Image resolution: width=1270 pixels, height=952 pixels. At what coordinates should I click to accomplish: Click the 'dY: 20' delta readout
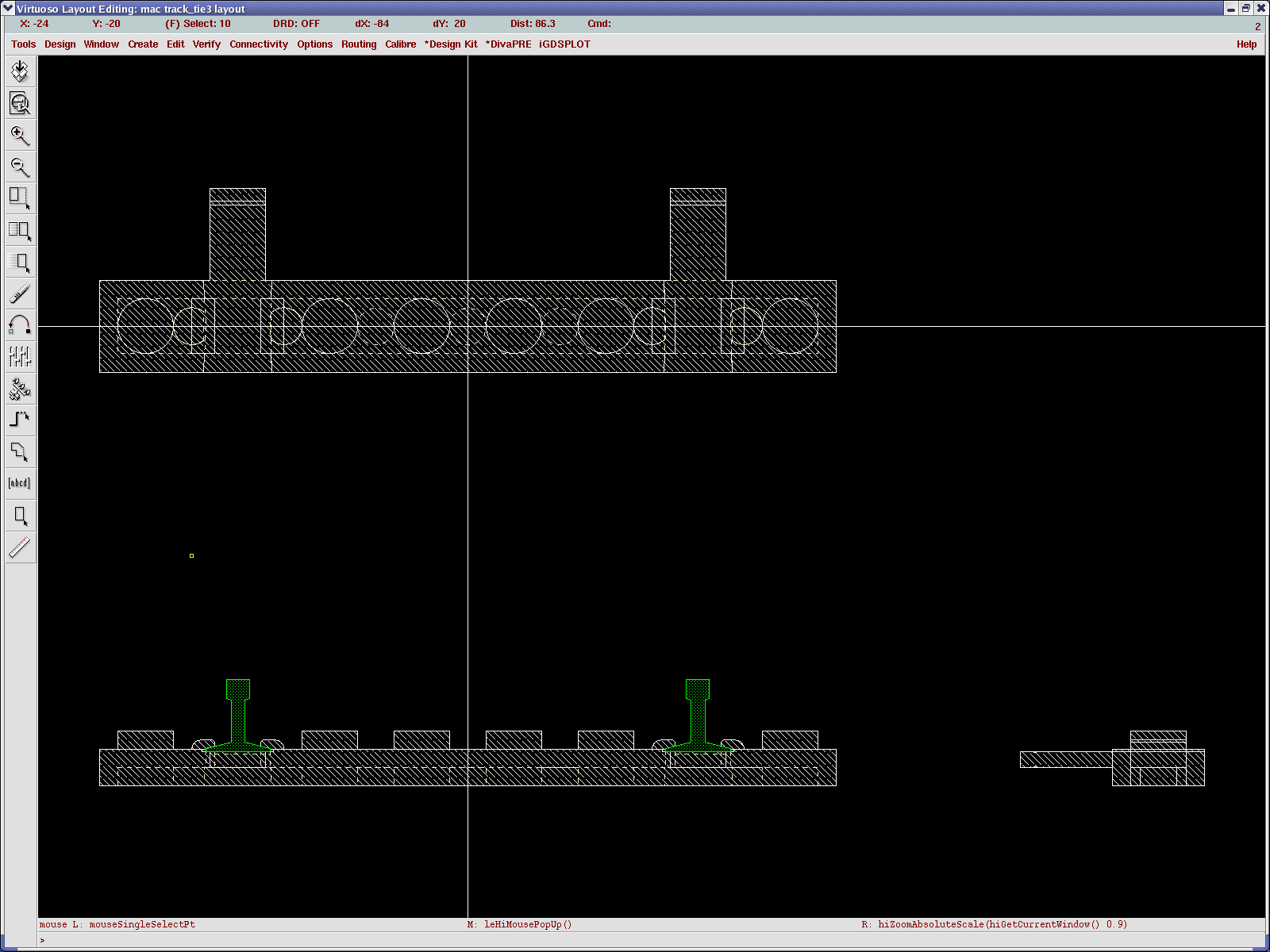pos(449,24)
